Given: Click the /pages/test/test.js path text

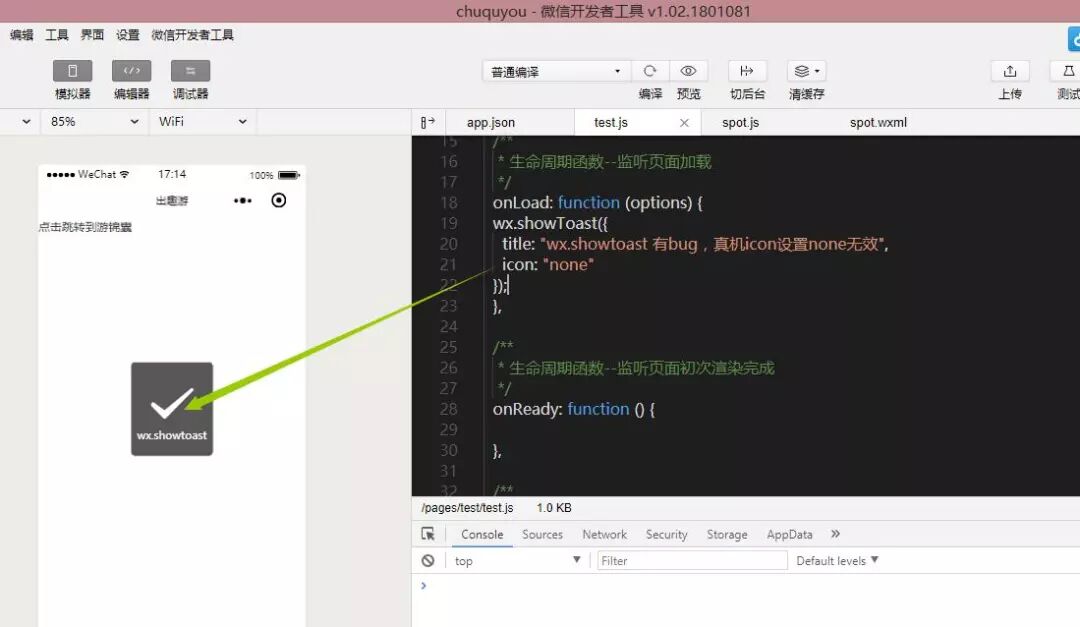Looking at the screenshot, I should (467, 508).
